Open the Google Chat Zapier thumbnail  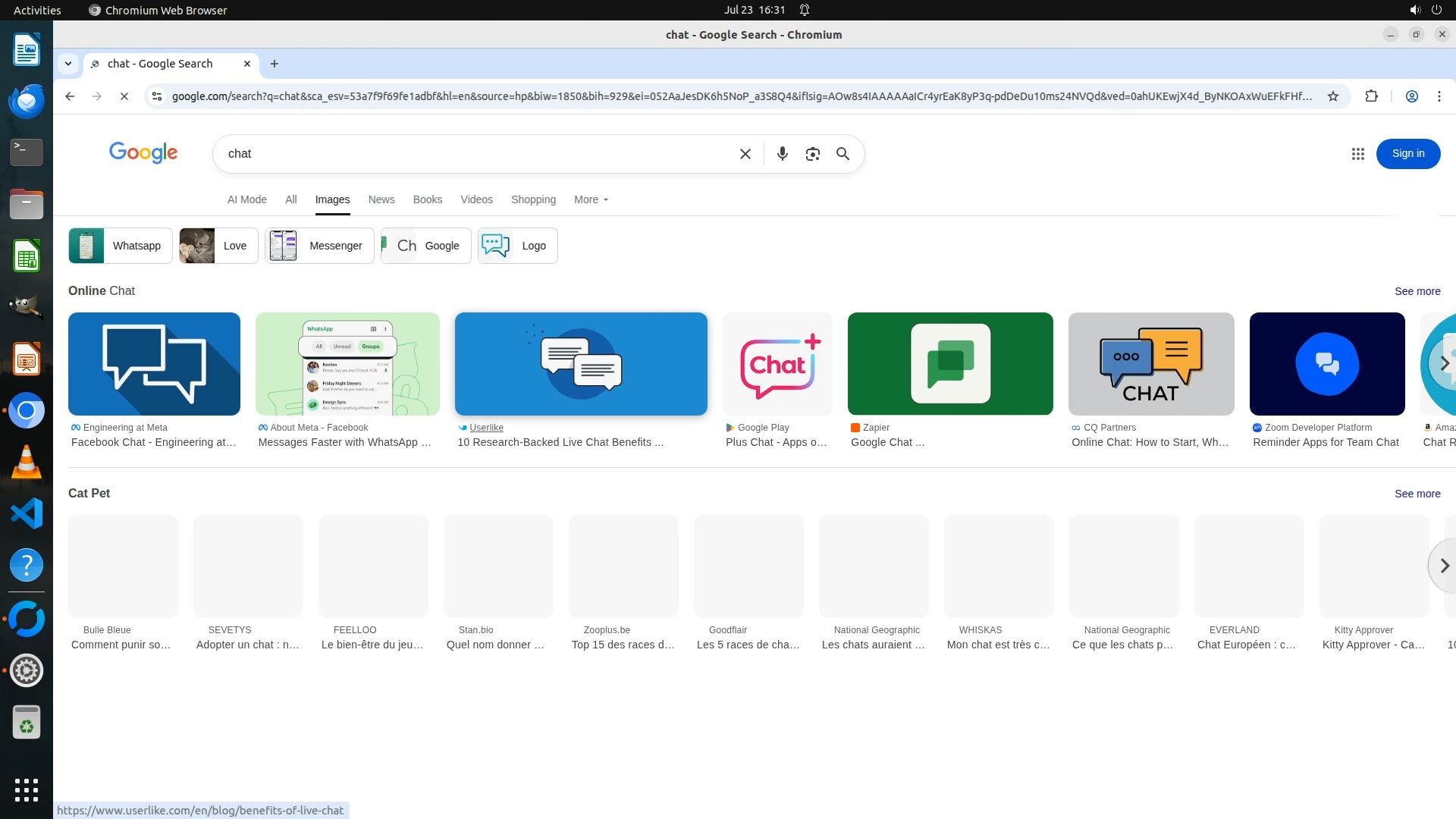[949, 364]
